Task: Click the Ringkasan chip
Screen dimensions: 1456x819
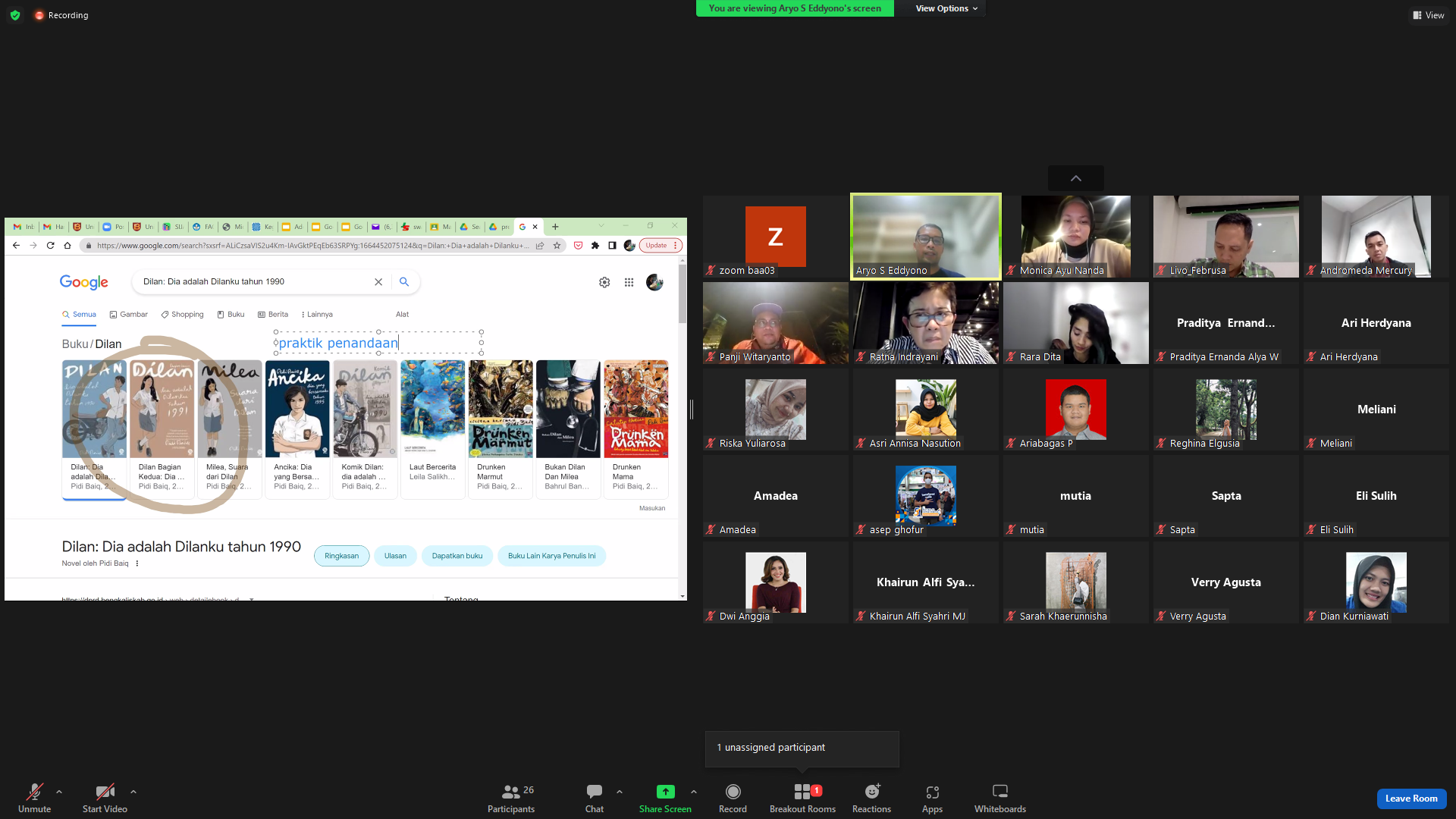Action: [x=342, y=556]
